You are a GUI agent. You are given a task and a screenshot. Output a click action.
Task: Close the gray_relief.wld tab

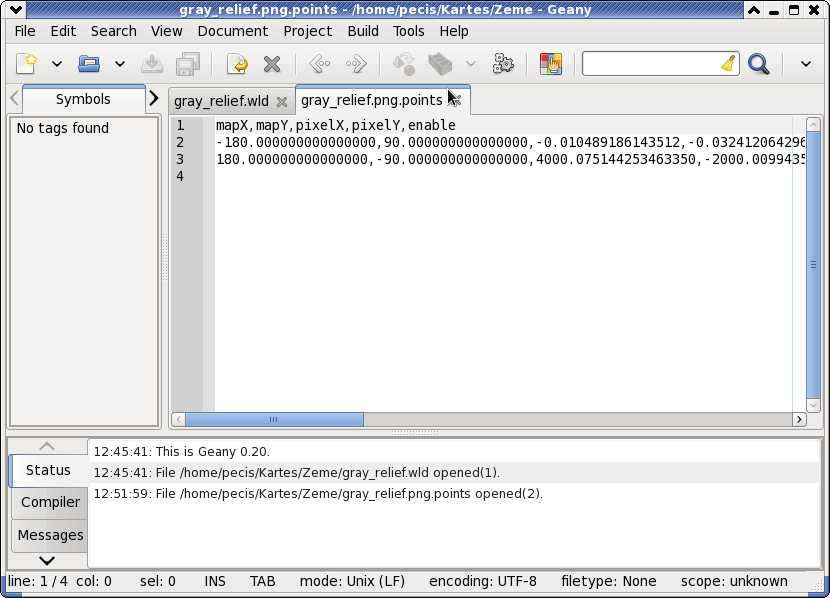click(x=282, y=102)
